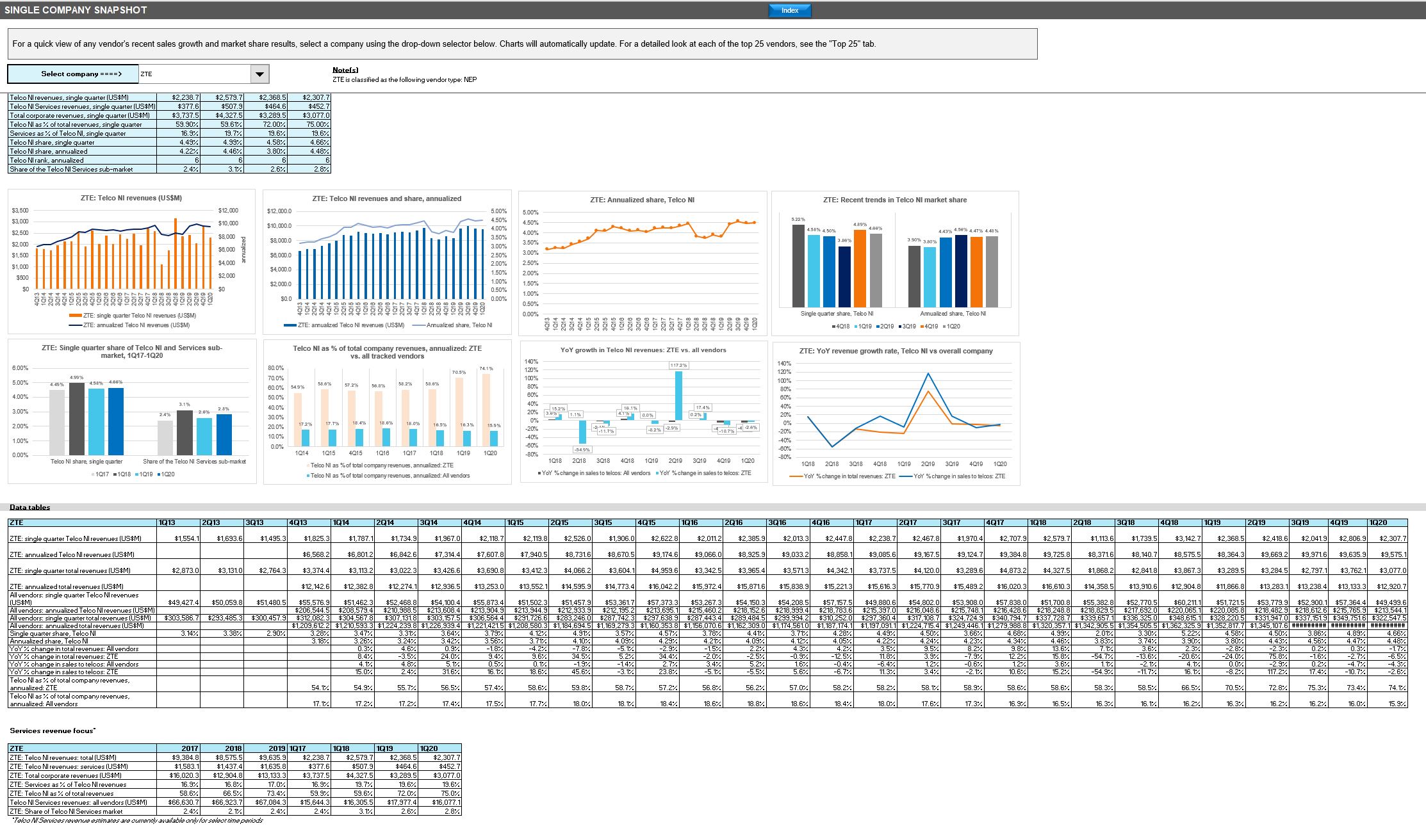The height and width of the screenshot is (840, 1426).
Task: Click legend 'Annualized share, Telco NI' in second chart
Action: point(453,325)
